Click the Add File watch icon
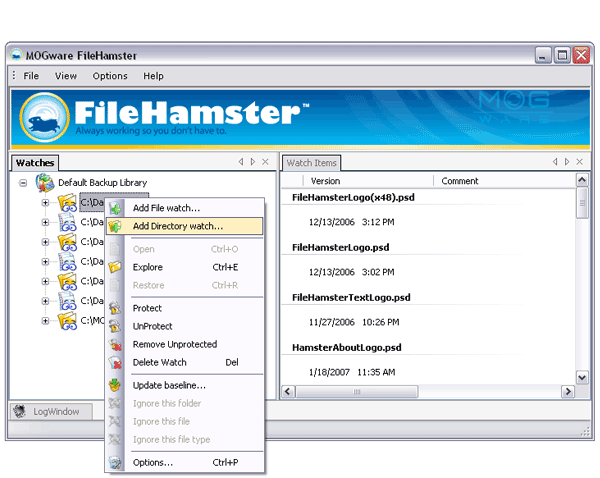The width and height of the screenshot is (600, 478). [x=115, y=208]
